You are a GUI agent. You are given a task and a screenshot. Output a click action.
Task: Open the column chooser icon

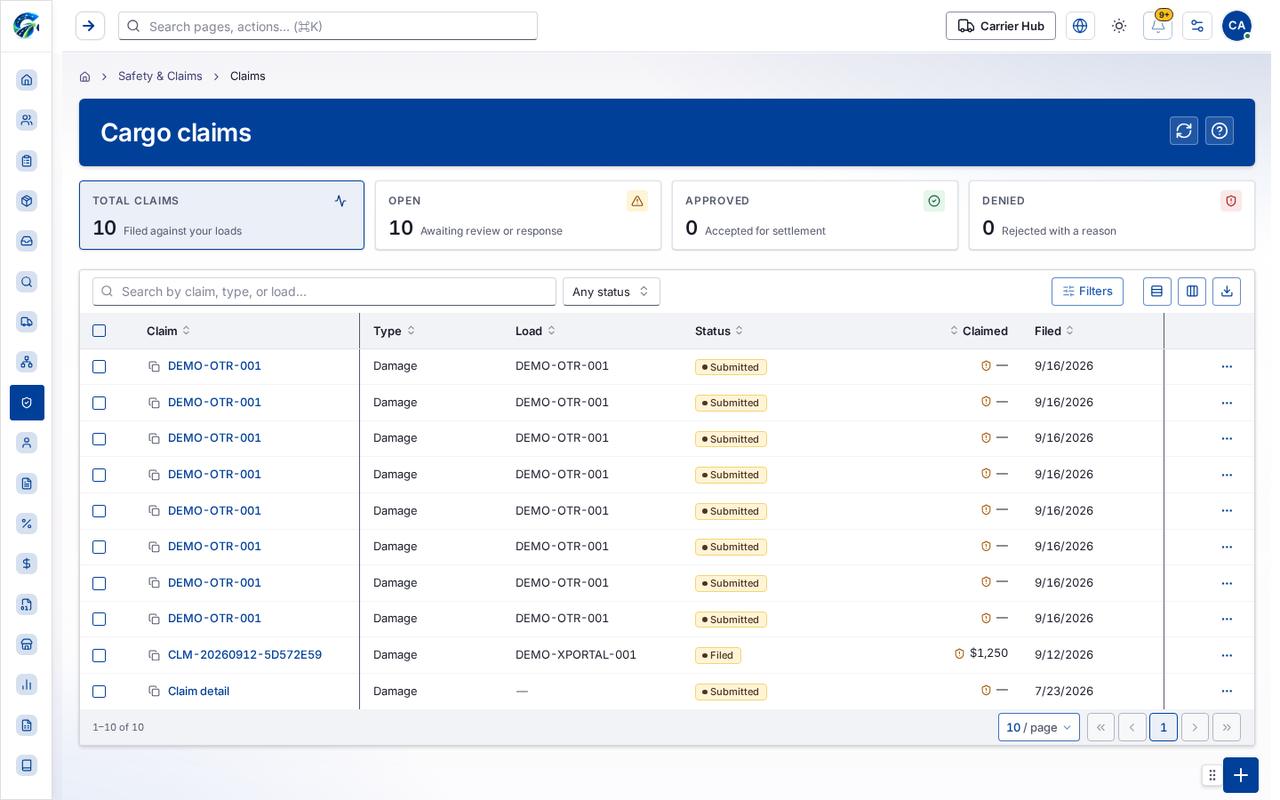click(x=1192, y=291)
